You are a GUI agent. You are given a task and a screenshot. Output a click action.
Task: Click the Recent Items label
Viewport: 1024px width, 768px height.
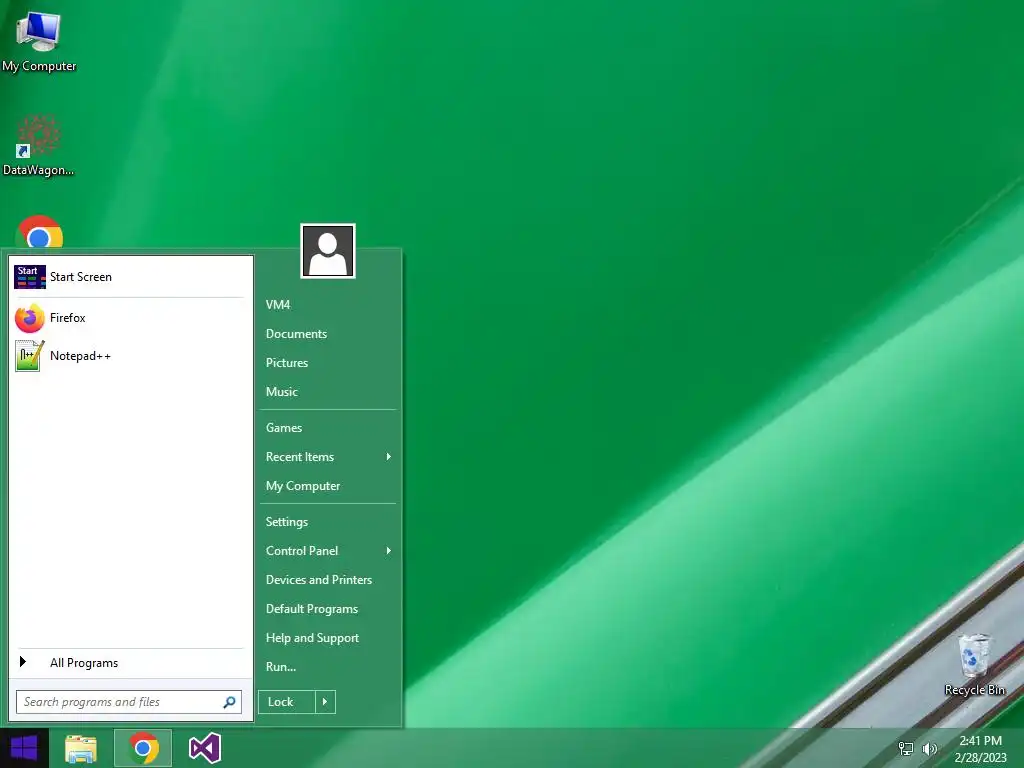coord(300,457)
